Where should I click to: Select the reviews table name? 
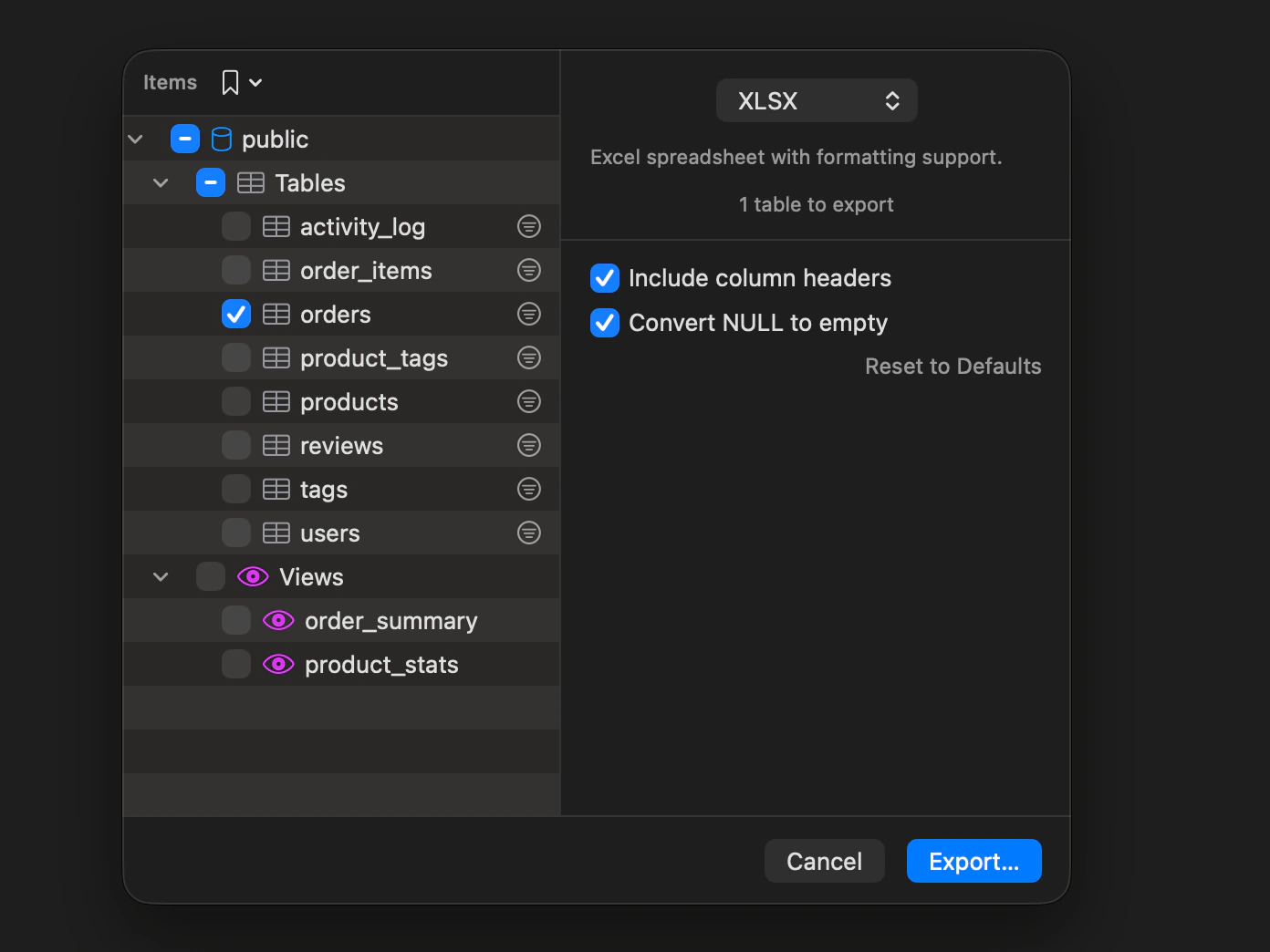(x=342, y=446)
